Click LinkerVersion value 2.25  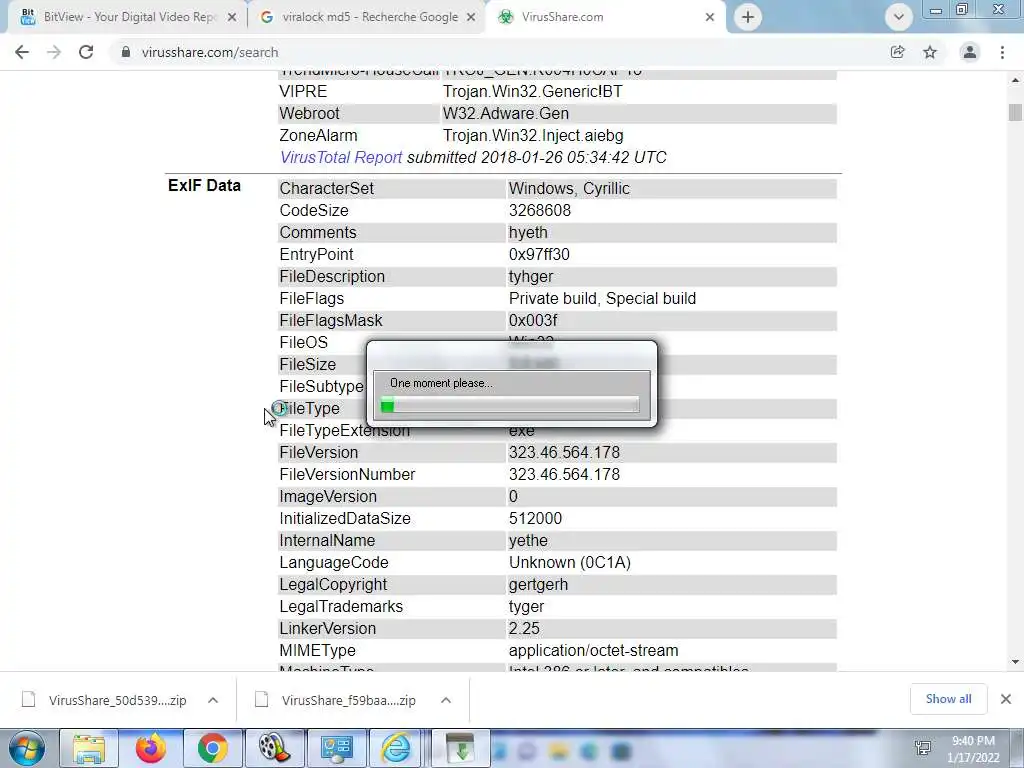[x=524, y=629]
